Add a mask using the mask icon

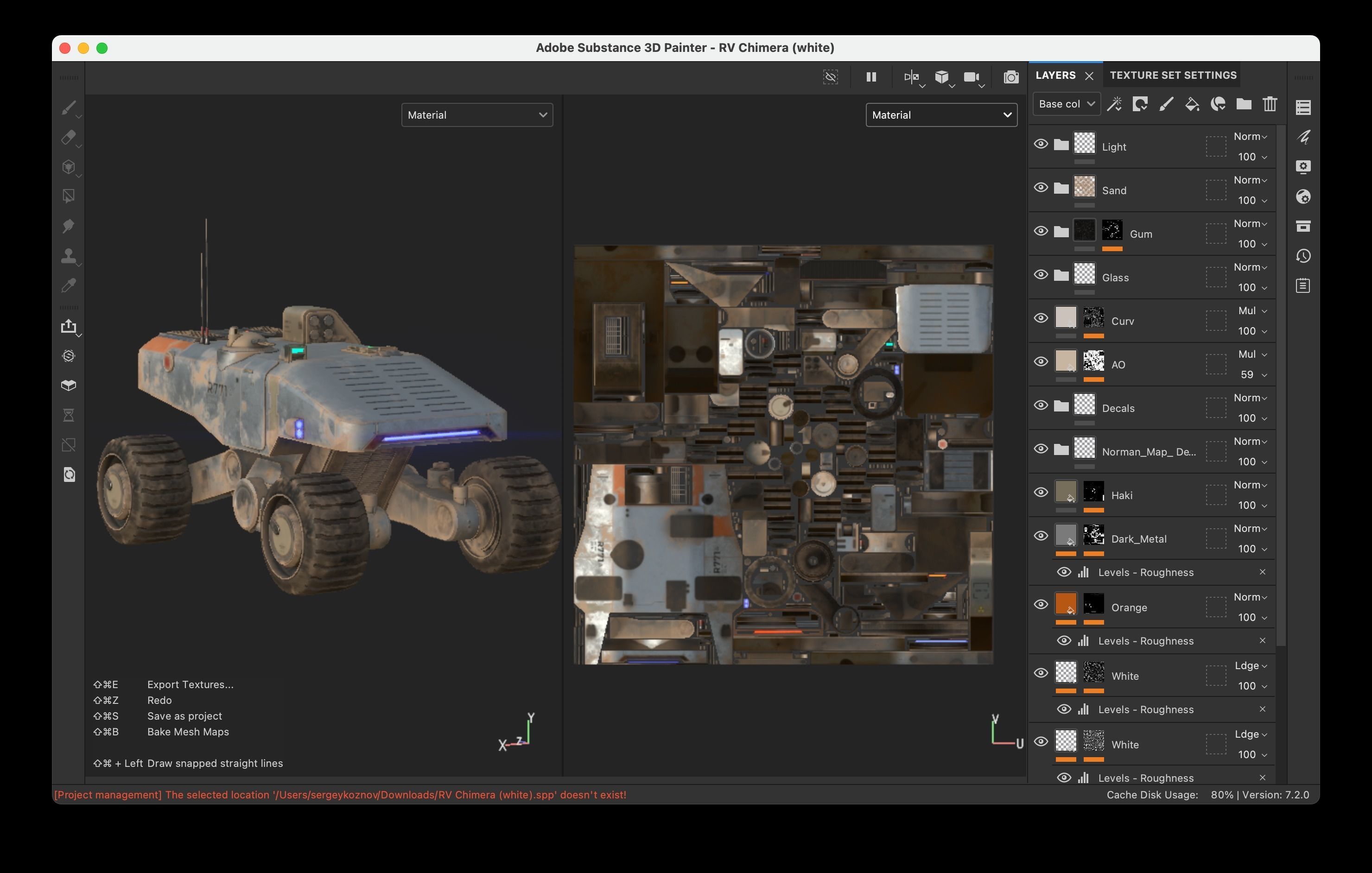coord(1139,104)
